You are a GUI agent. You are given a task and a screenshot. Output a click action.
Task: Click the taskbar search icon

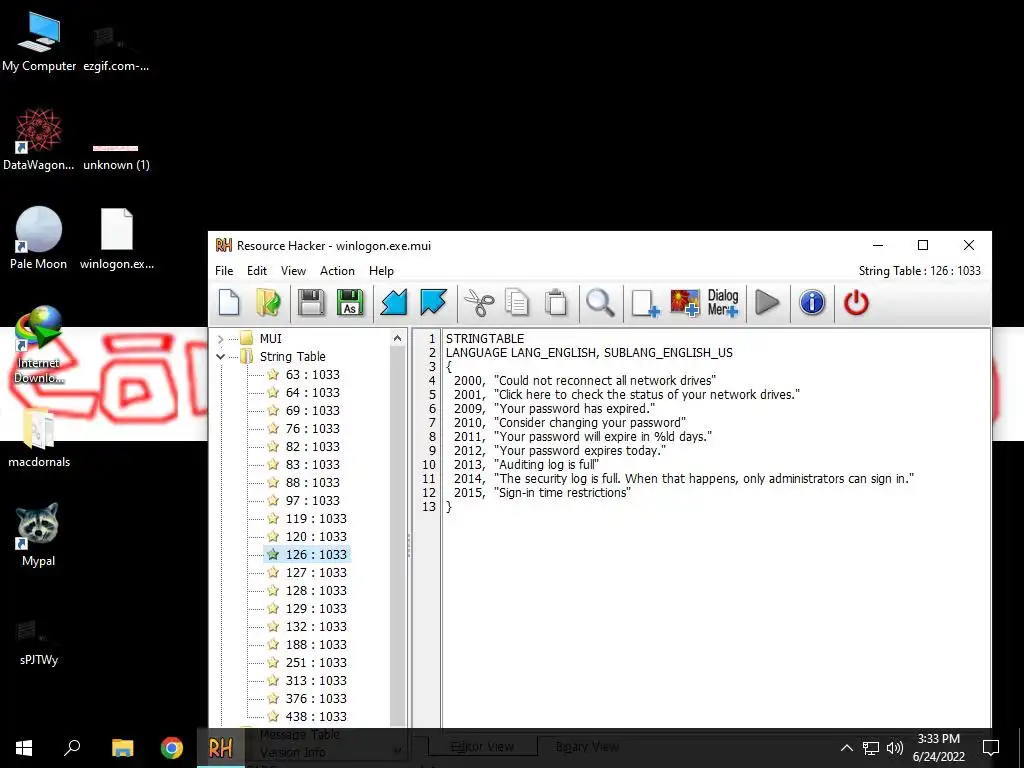(72, 748)
